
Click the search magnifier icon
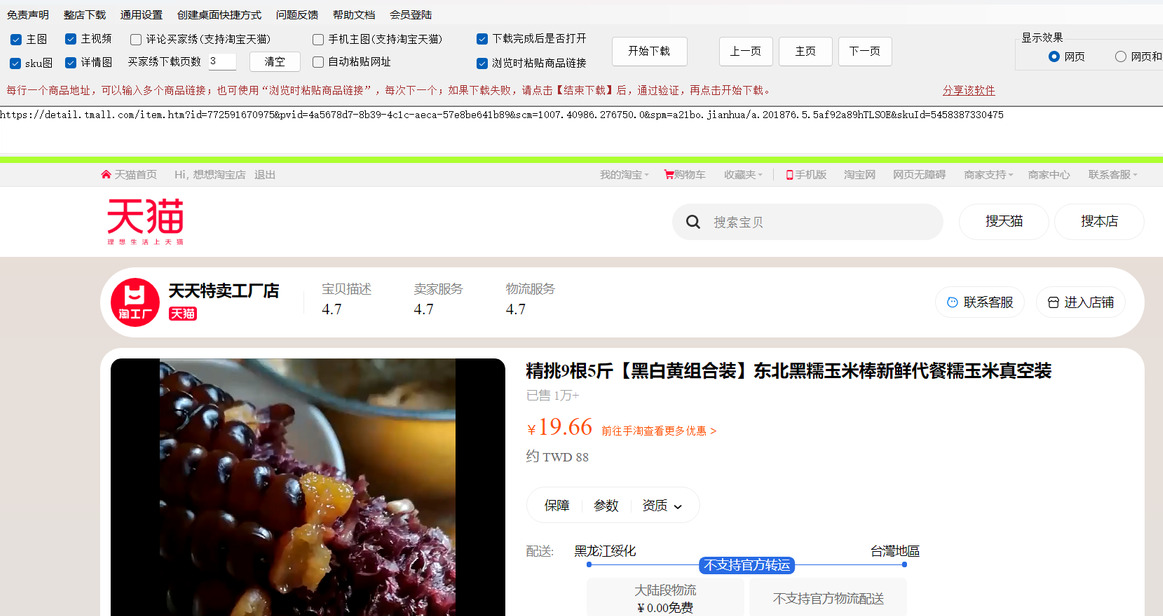point(693,222)
